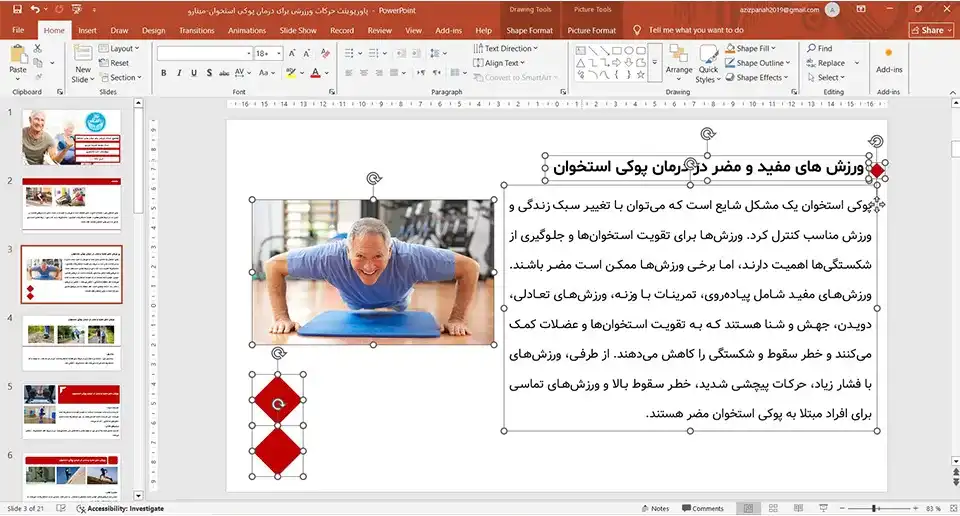Select the man doing push-up picture

pyautogui.click(x=373, y=272)
